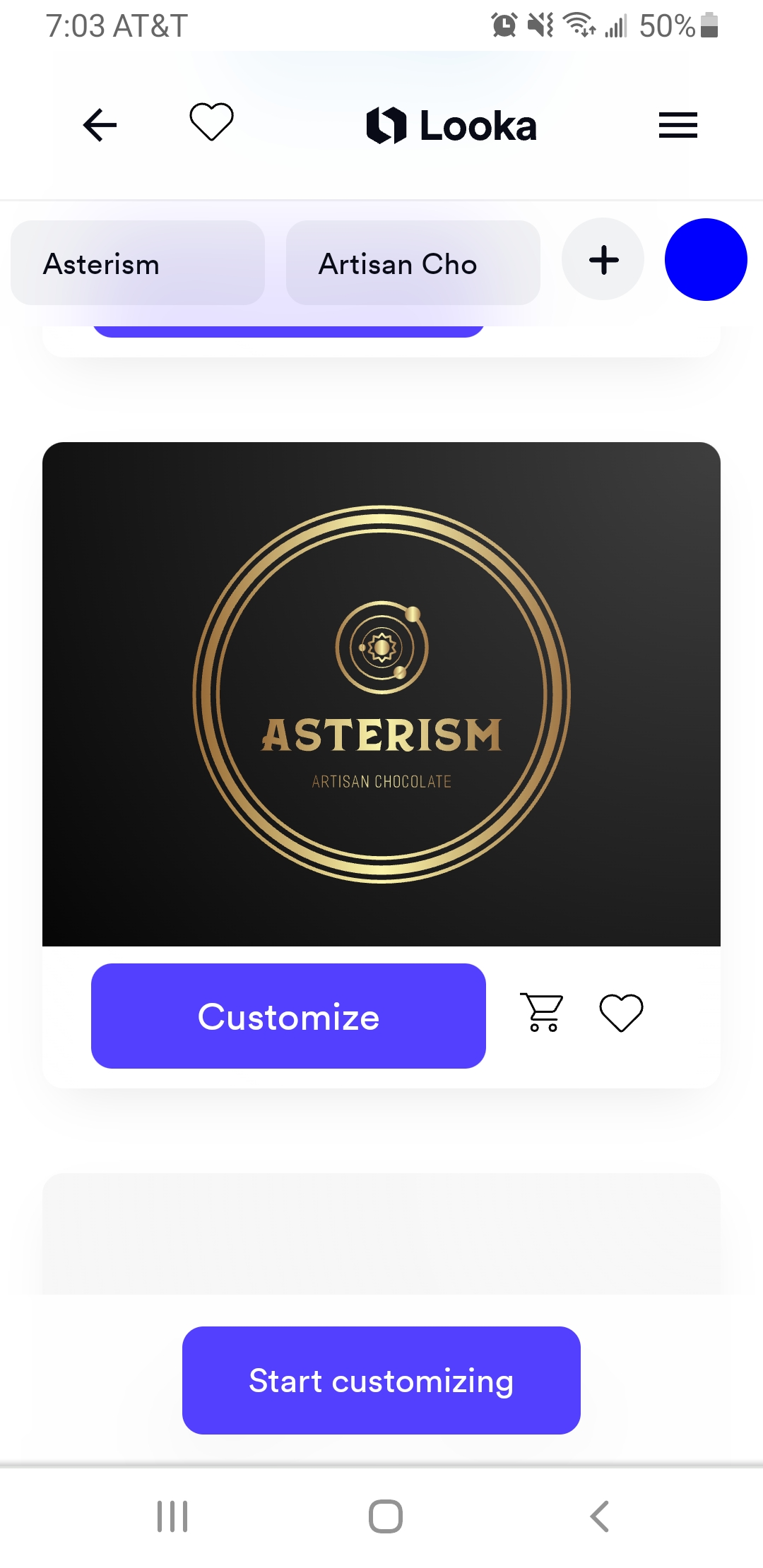
Task: Select the blue color circle
Action: click(706, 259)
